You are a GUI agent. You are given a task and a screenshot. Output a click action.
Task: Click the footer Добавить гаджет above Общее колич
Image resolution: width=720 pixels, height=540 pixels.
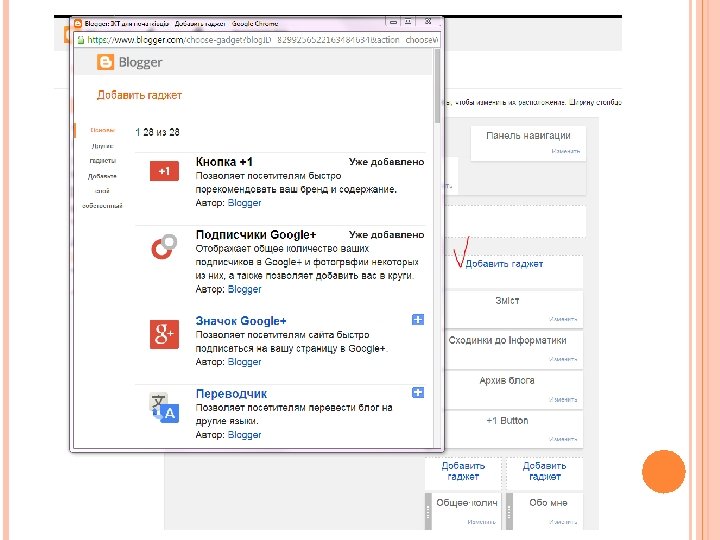[x=463, y=471]
